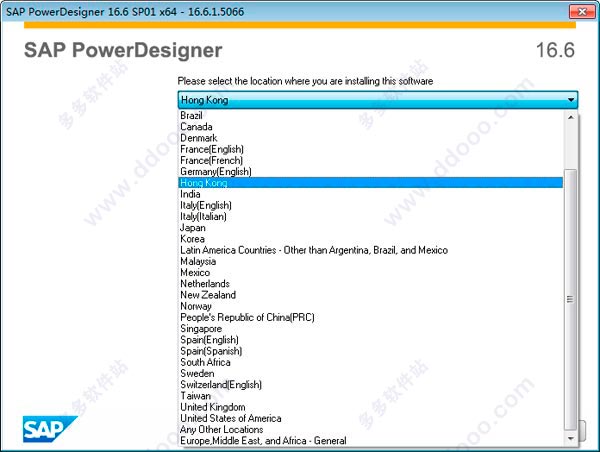Viewport: 600px width, 452px height.
Task: Select Germany(English) entry
Action: click(371, 171)
